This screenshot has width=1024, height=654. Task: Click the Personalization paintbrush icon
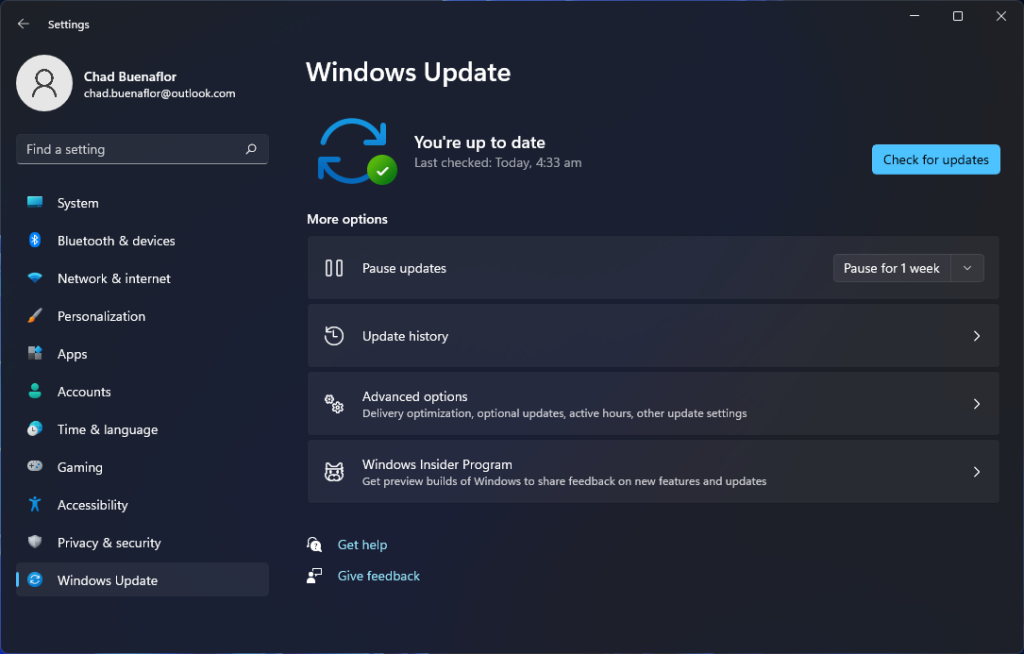coord(35,316)
